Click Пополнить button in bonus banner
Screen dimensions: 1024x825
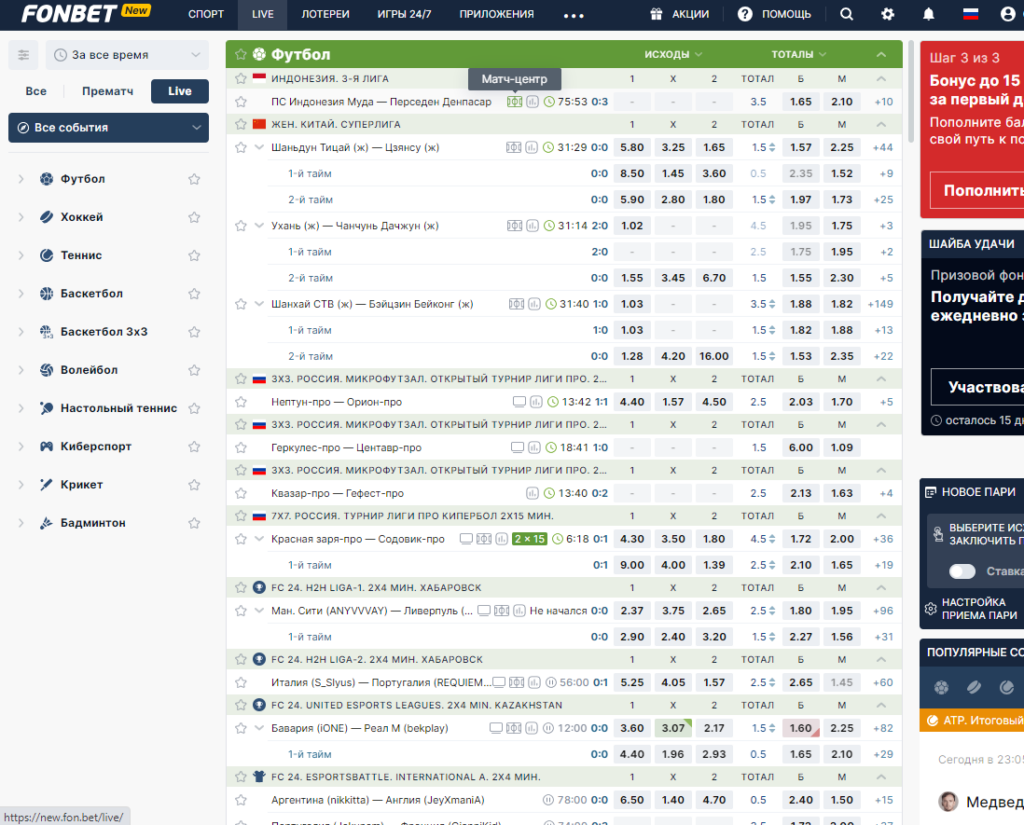pos(977,191)
